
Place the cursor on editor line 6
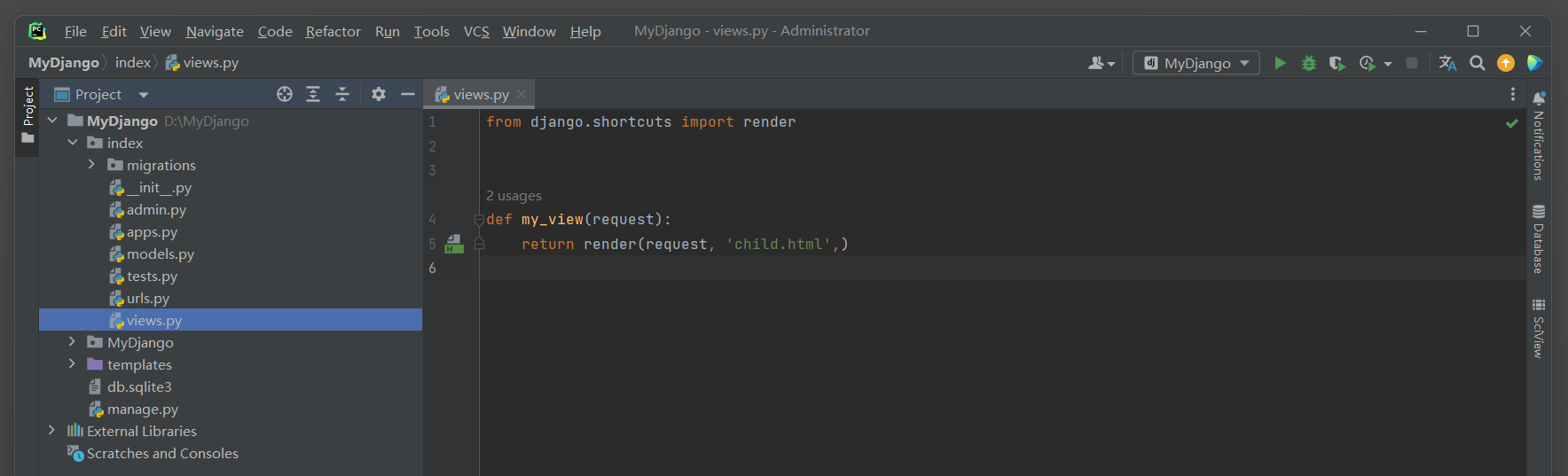(x=1002, y=268)
